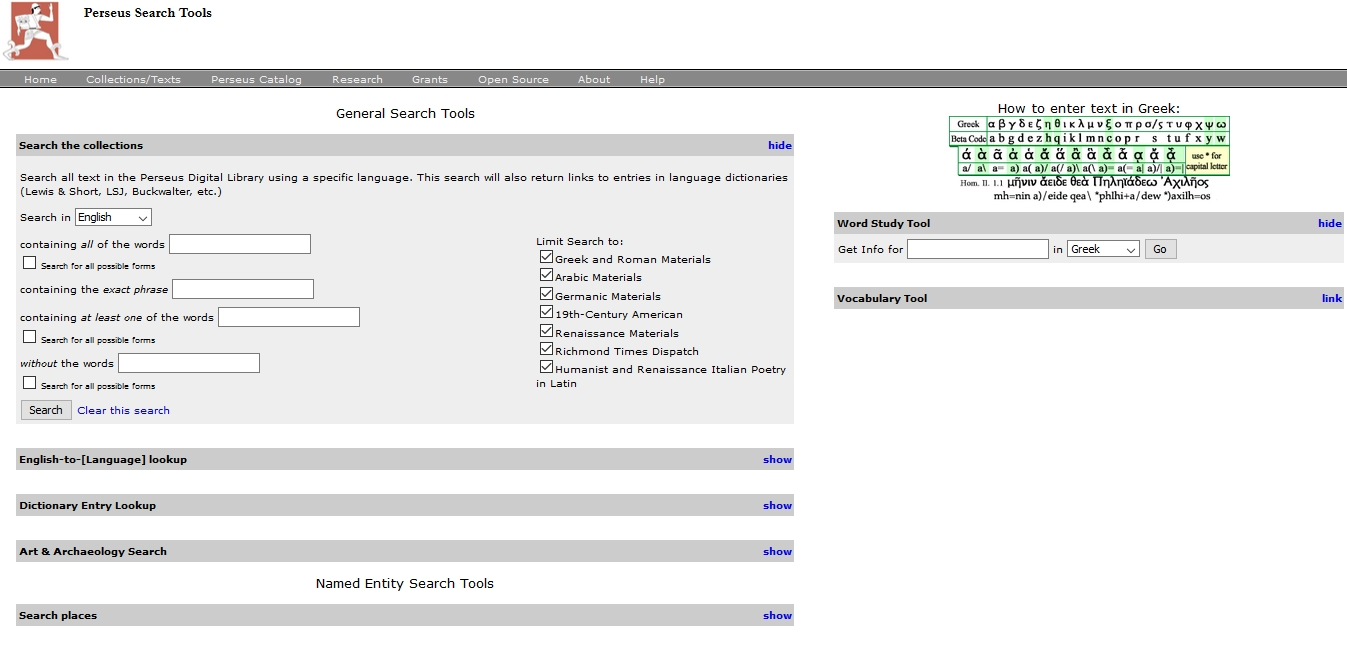The image size is (1347, 650).
Task: Check 'all possible forms' under 'without the words'
Action: [x=30, y=384]
